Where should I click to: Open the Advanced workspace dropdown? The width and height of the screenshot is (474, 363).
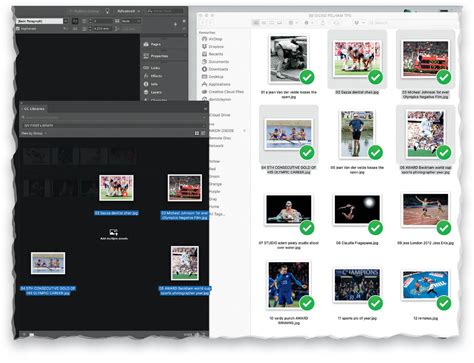128,11
